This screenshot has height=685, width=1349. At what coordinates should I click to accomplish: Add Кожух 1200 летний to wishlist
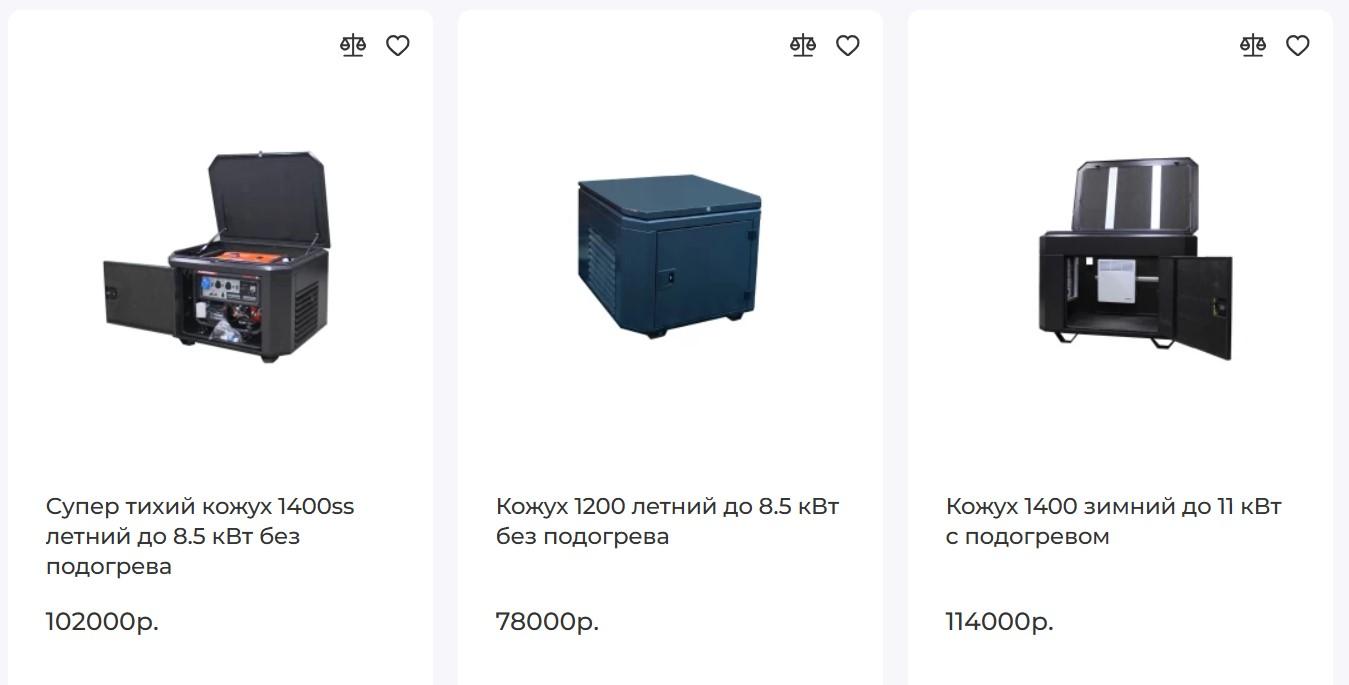848,46
